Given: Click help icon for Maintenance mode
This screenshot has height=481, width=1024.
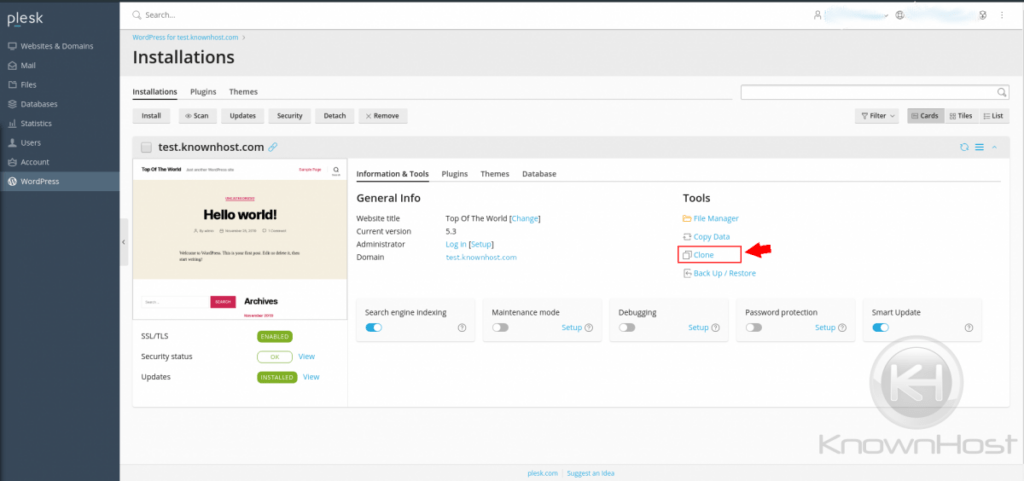Looking at the screenshot, I should point(589,328).
